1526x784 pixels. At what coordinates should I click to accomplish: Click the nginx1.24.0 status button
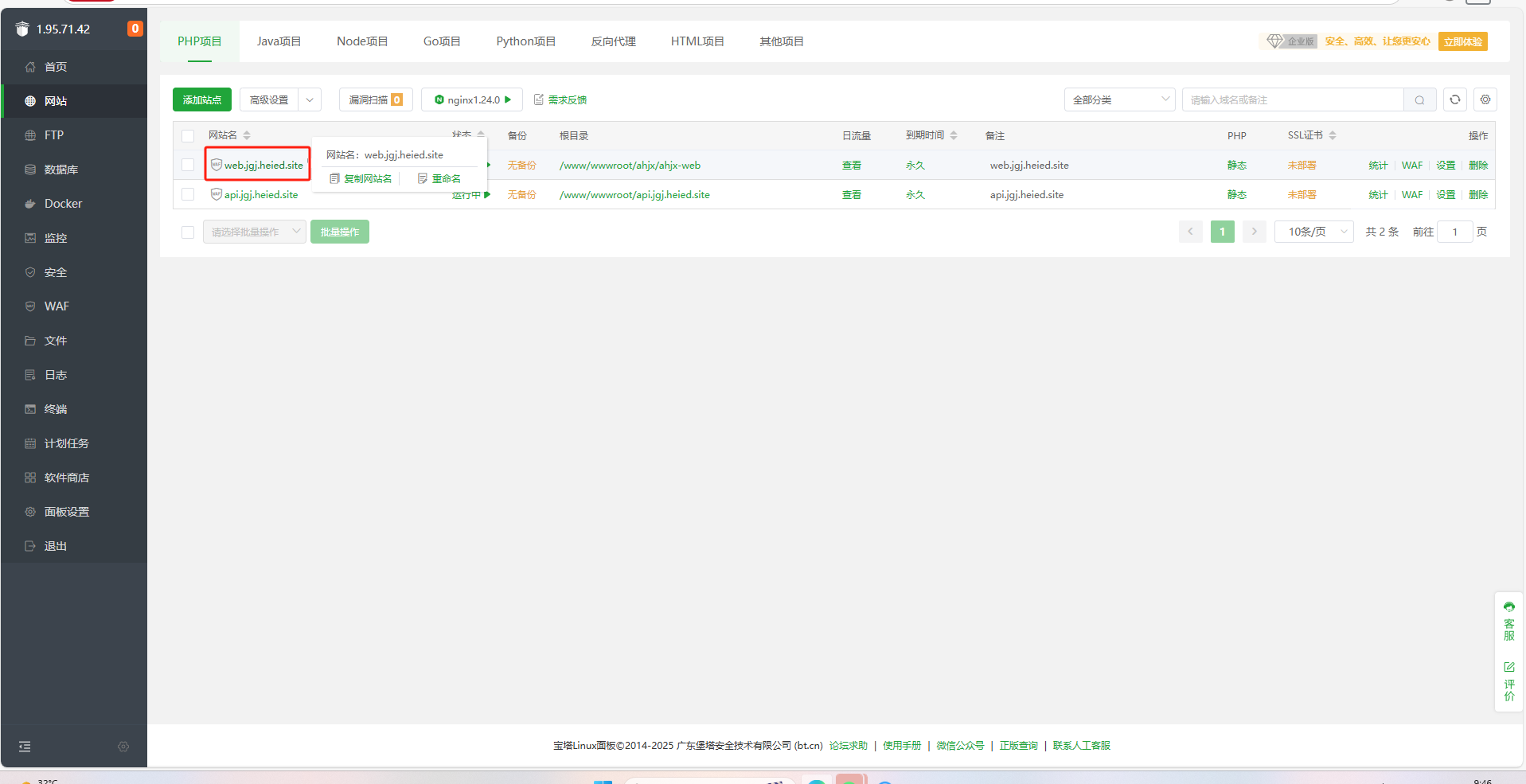[472, 99]
